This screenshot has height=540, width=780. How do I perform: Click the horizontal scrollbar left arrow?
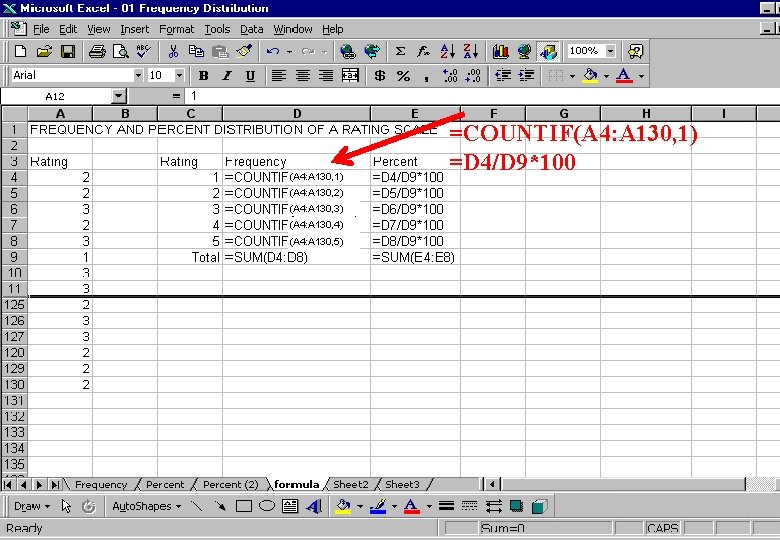click(492, 484)
